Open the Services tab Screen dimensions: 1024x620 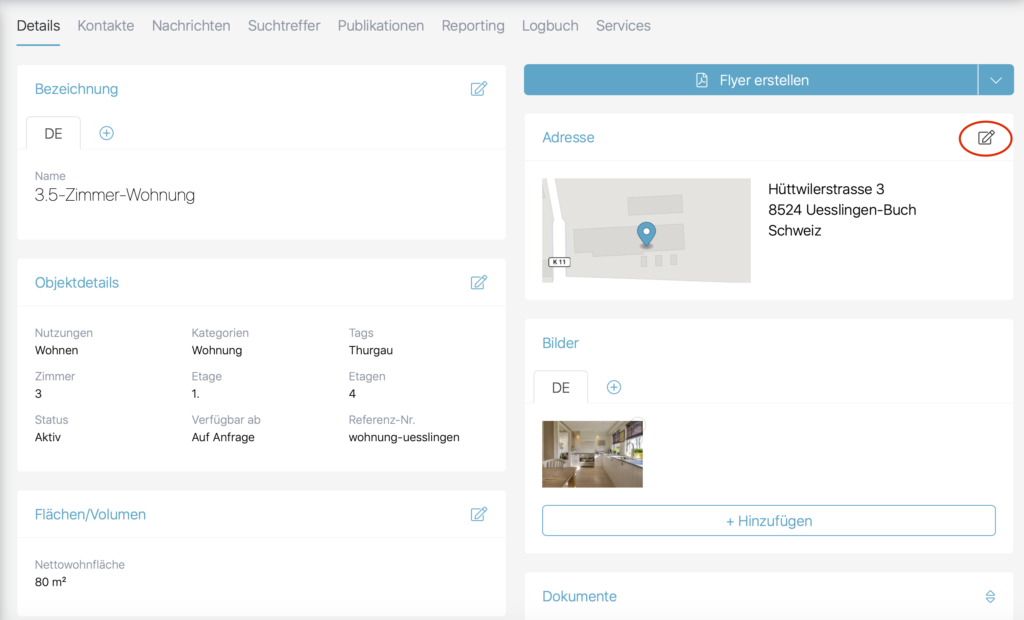623,26
